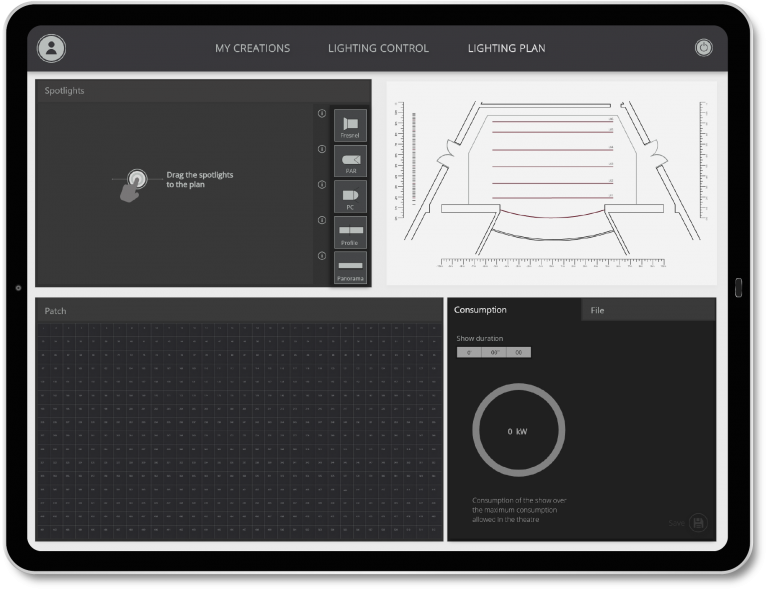This screenshot has height=591, width=768.
Task: Click the Save disk icon
Action: [698, 523]
